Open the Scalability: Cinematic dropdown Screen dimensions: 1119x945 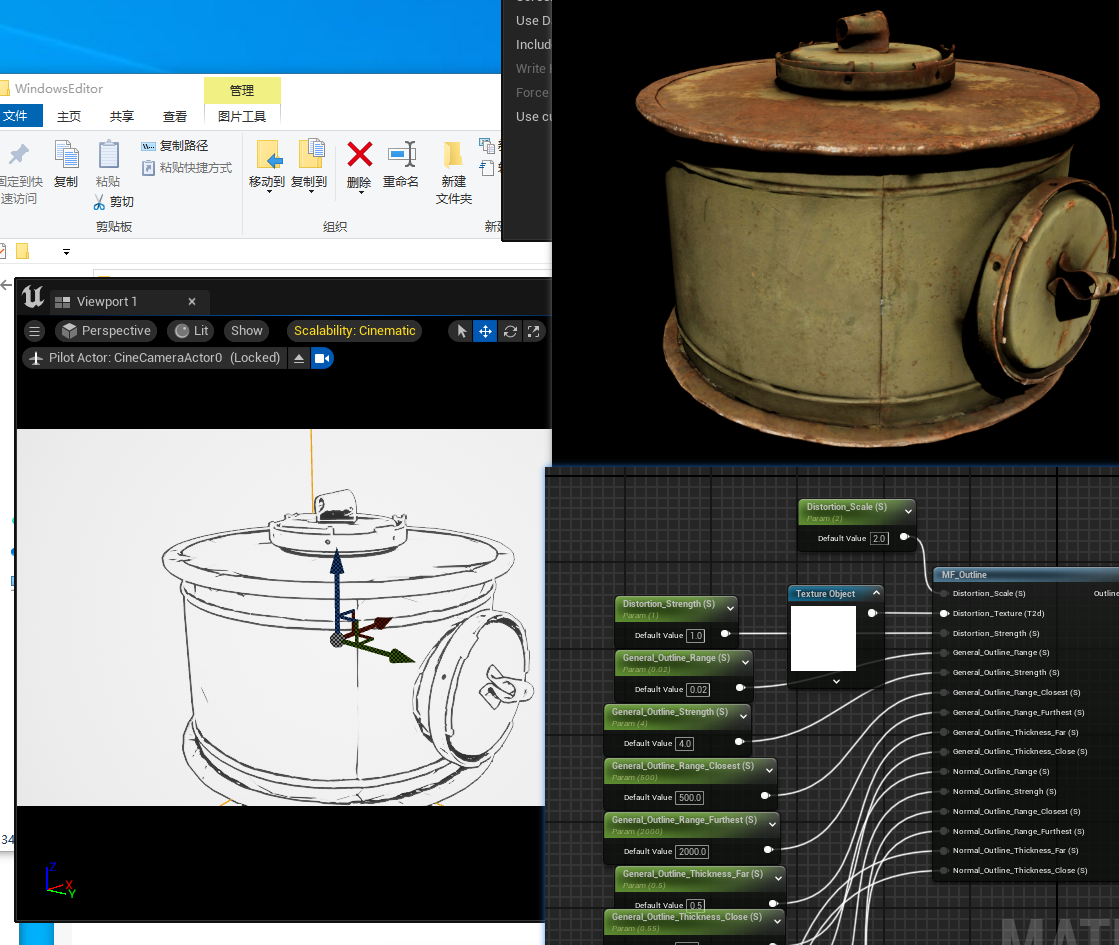click(354, 331)
